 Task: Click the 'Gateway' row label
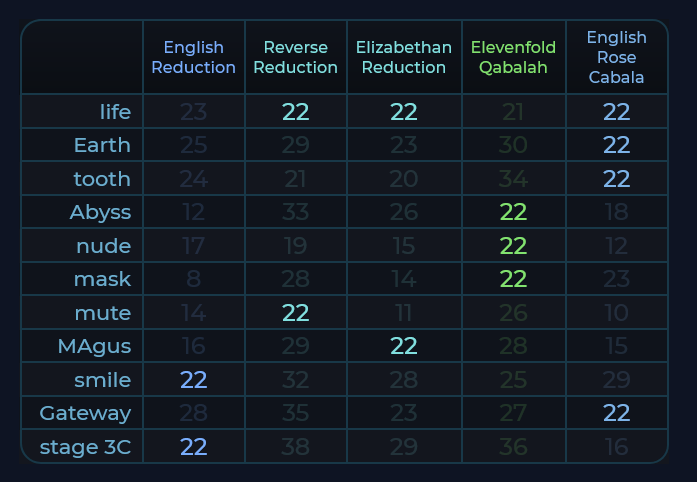[85, 414]
